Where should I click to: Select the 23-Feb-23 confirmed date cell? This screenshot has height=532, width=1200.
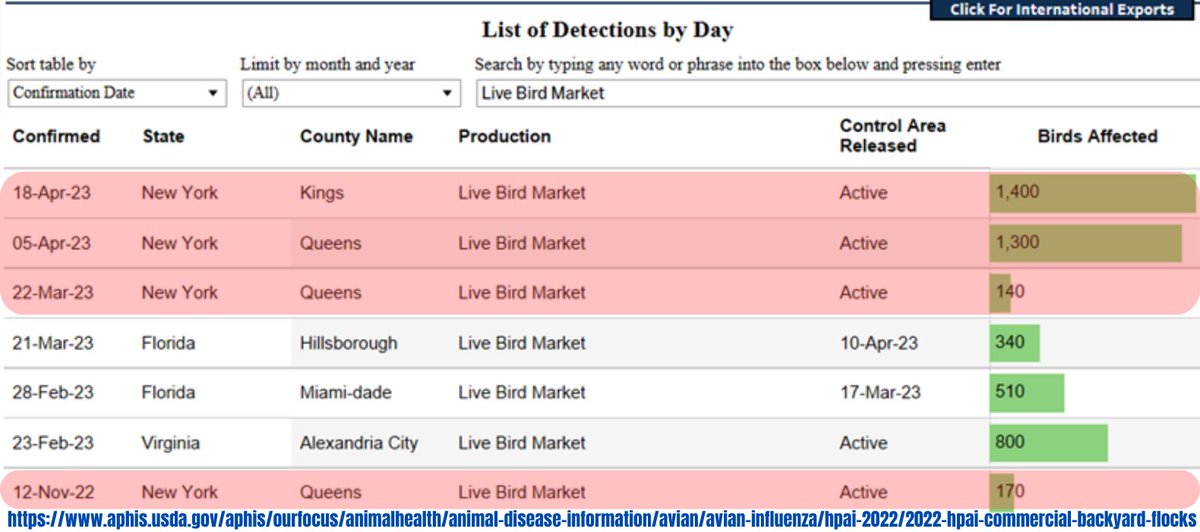coord(51,442)
